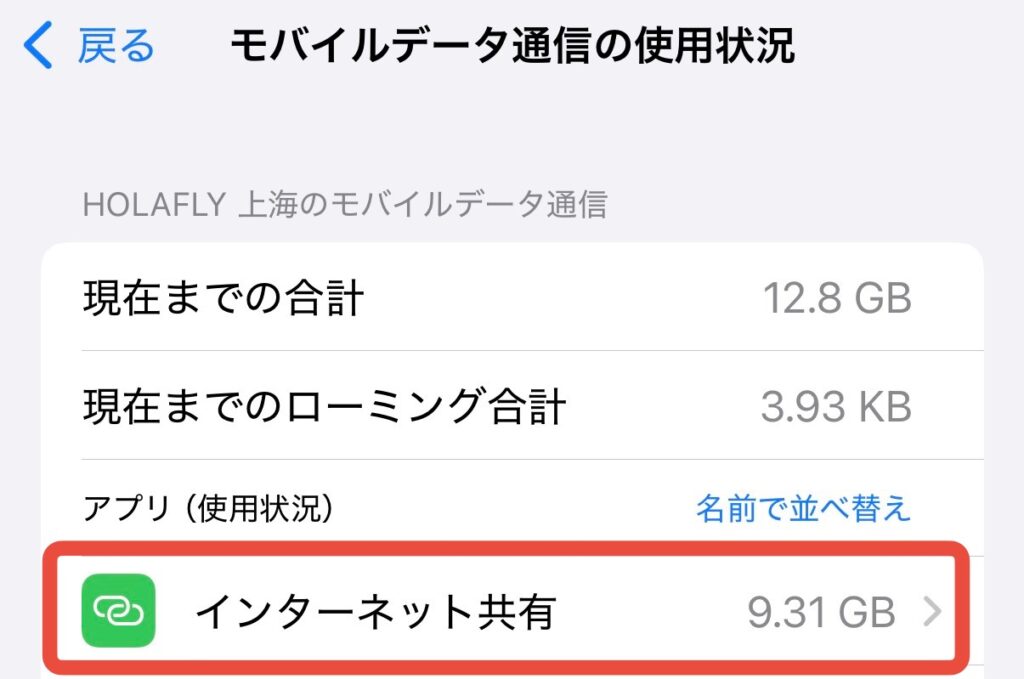Tap the アプリ(使用状況) section label
Viewport: 1024px width, 679px height.
[x=207, y=509]
